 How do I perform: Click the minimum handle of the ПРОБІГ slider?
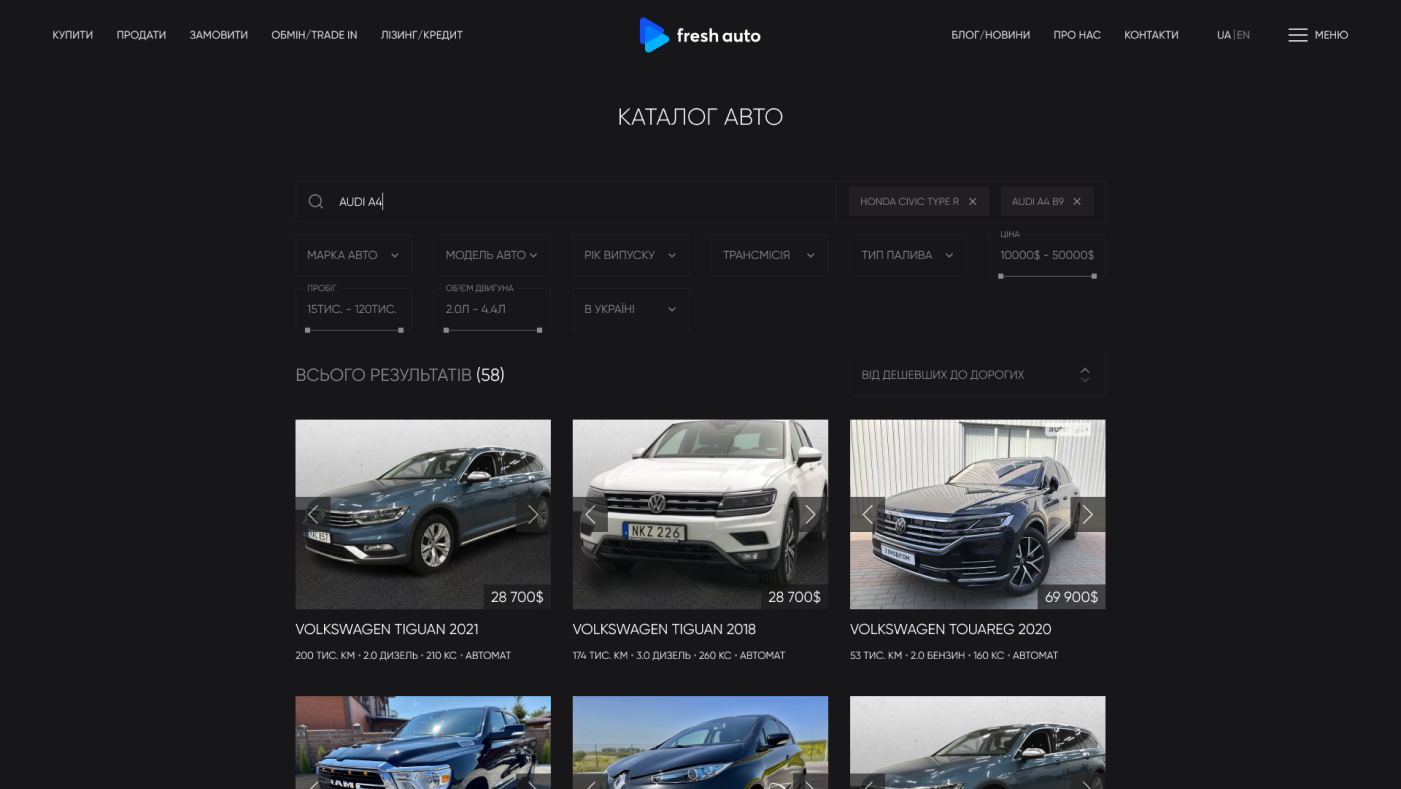tap(308, 330)
